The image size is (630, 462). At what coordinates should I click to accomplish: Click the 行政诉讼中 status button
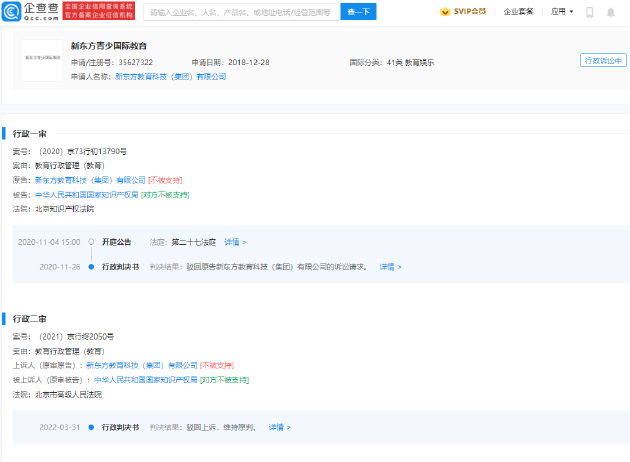click(x=603, y=60)
